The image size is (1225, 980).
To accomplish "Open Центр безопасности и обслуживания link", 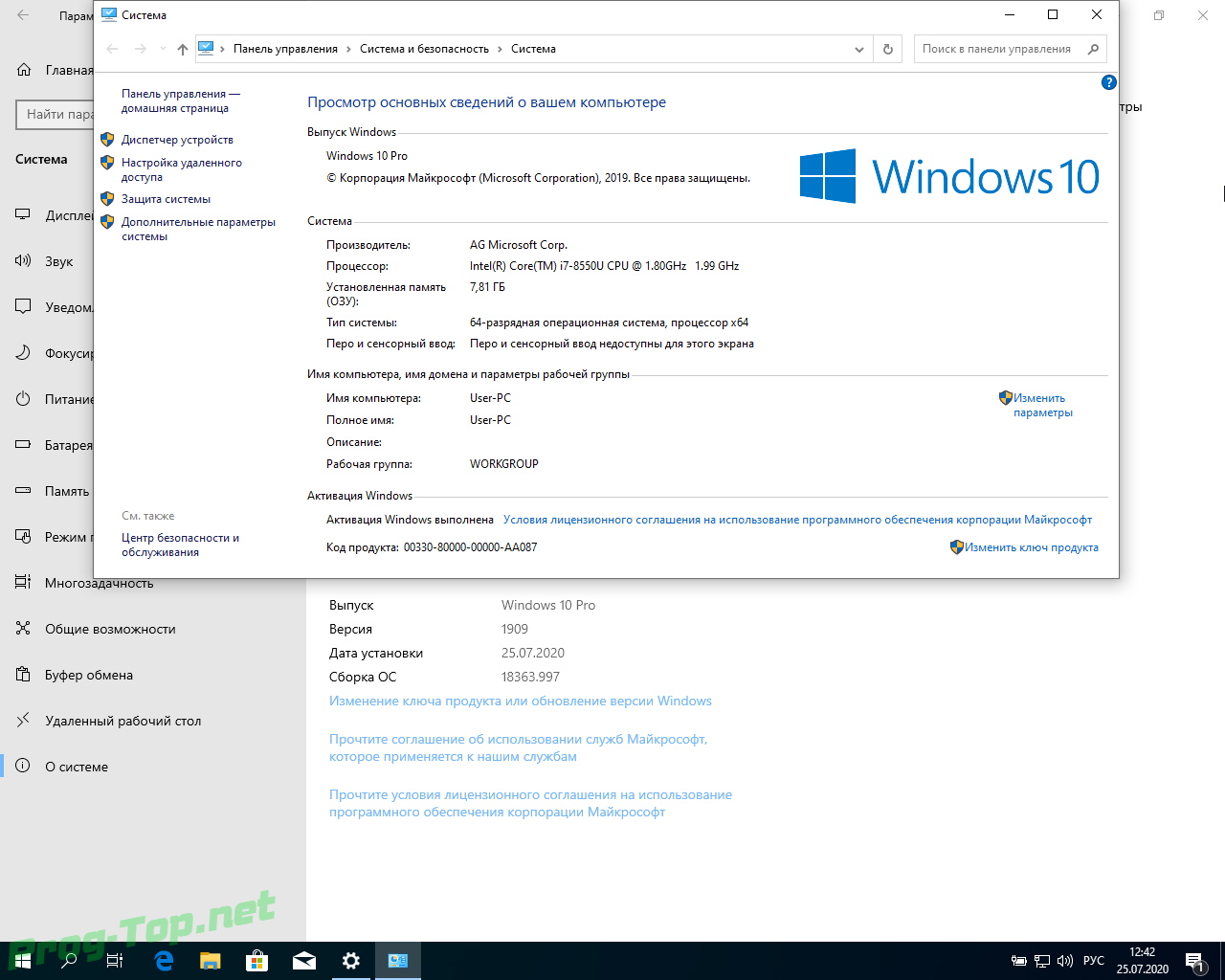I will pos(180,545).
